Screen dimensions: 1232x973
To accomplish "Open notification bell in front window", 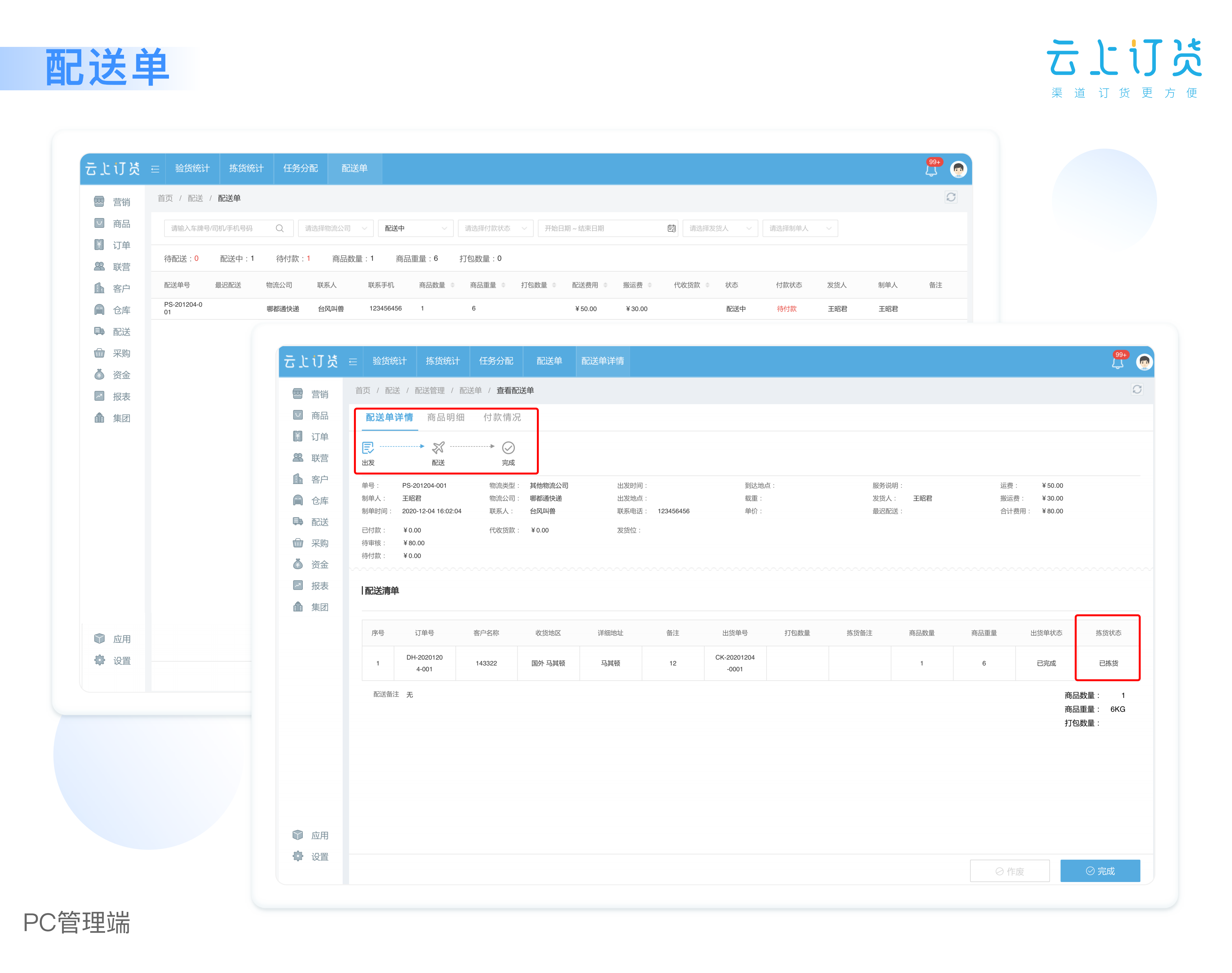I will point(1117,362).
